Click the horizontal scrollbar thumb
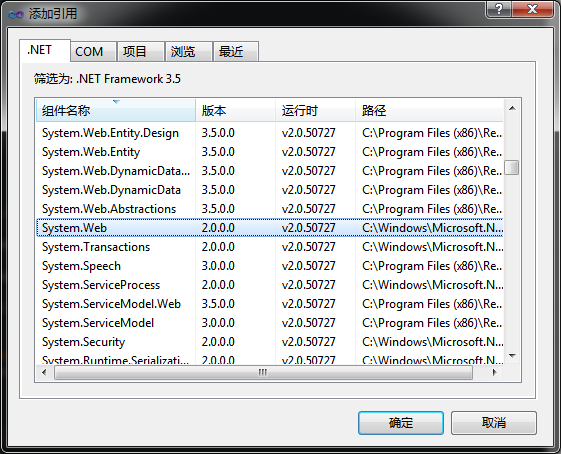This screenshot has width=561, height=454. 263,372
